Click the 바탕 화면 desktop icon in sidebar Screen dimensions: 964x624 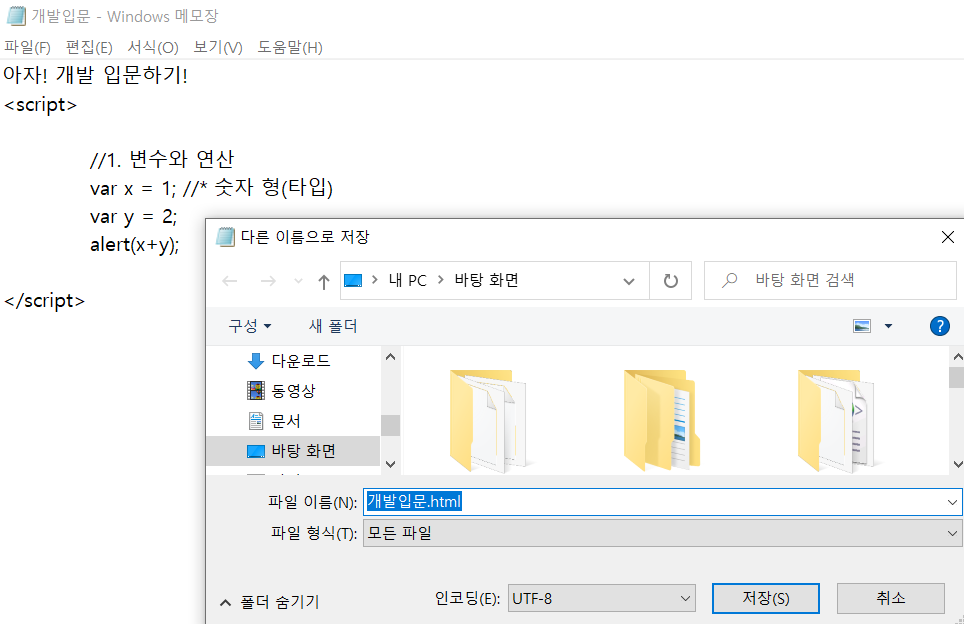256,451
